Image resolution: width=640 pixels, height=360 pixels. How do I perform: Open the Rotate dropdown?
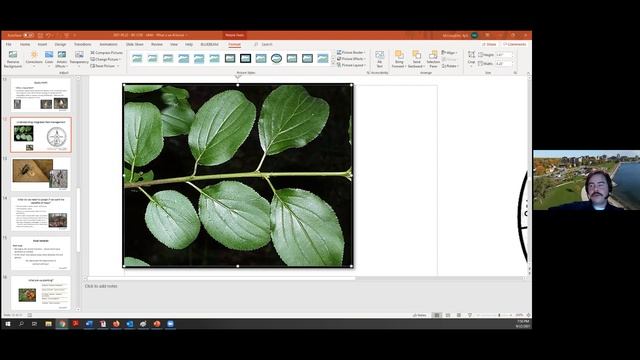tap(450, 66)
